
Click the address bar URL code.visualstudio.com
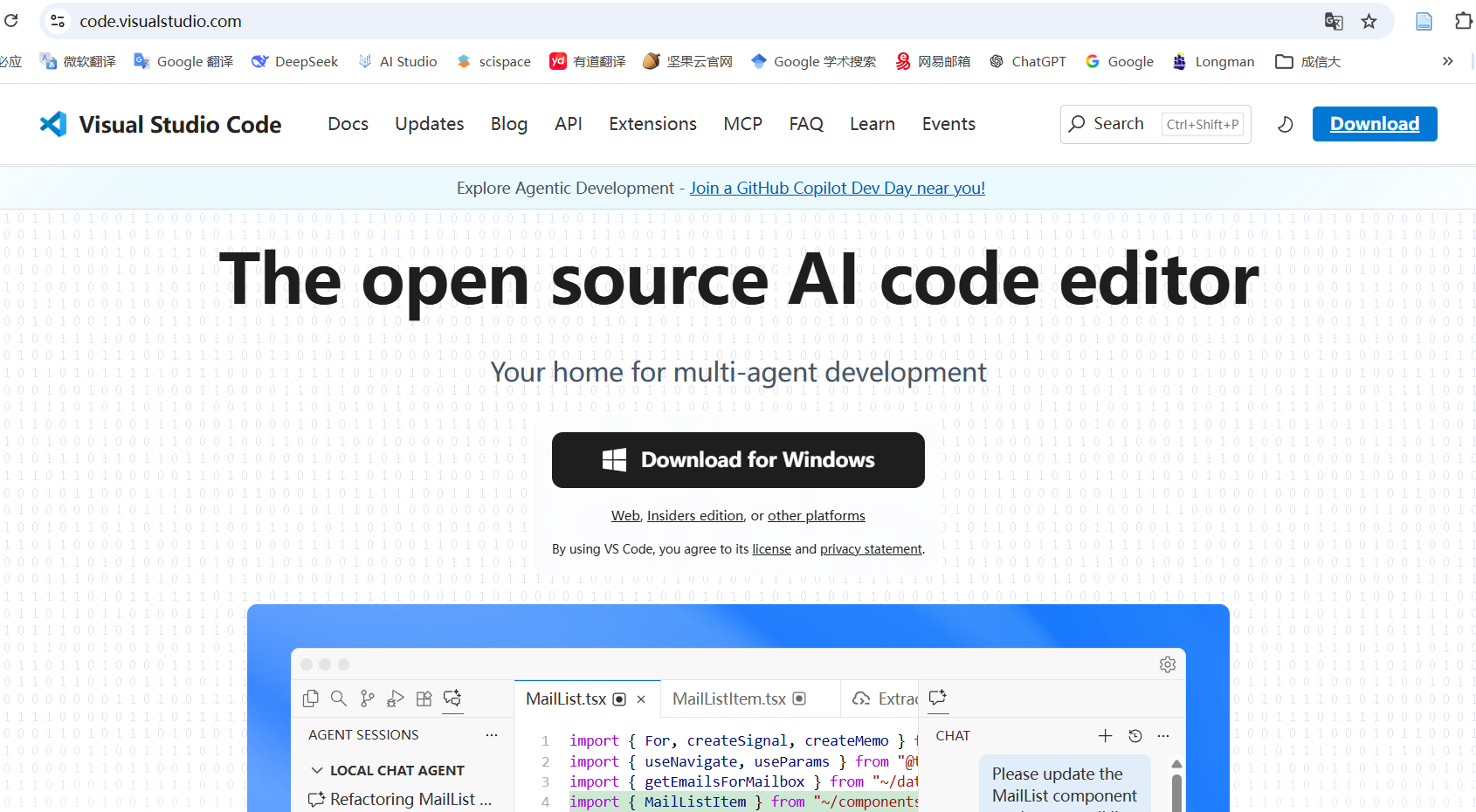point(161,21)
